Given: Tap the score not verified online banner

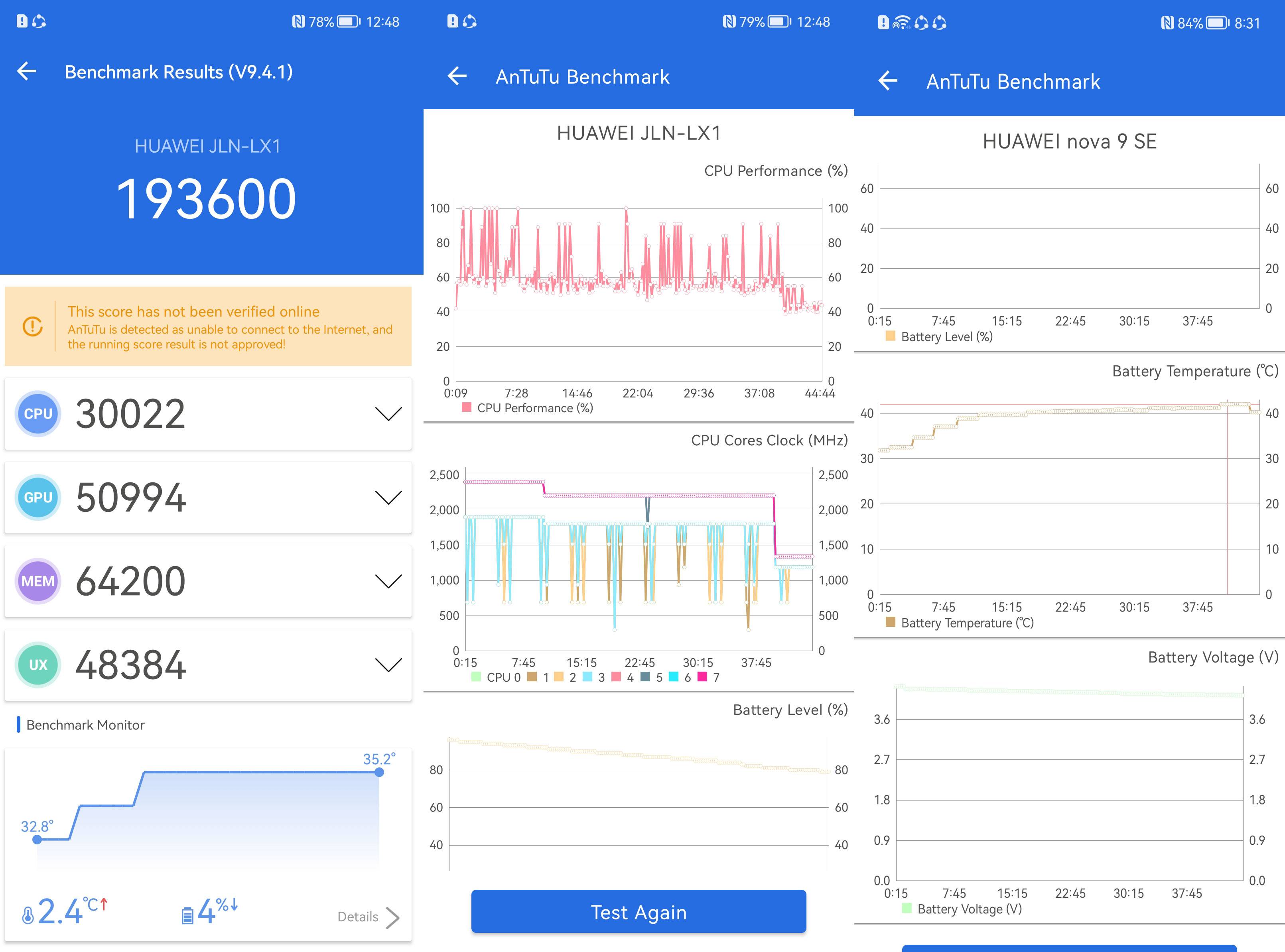Looking at the screenshot, I should 208,326.
